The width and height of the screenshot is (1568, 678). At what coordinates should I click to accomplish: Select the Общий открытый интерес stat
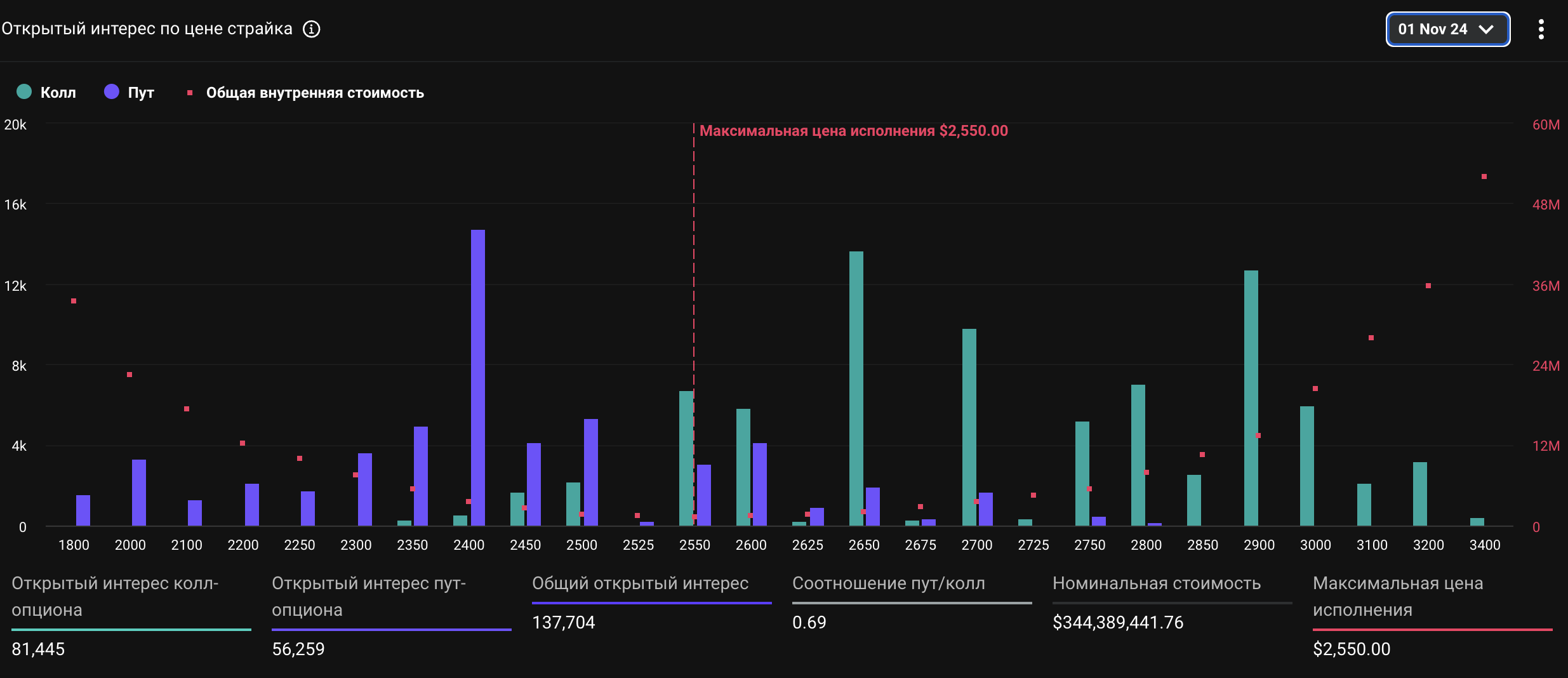click(x=640, y=583)
